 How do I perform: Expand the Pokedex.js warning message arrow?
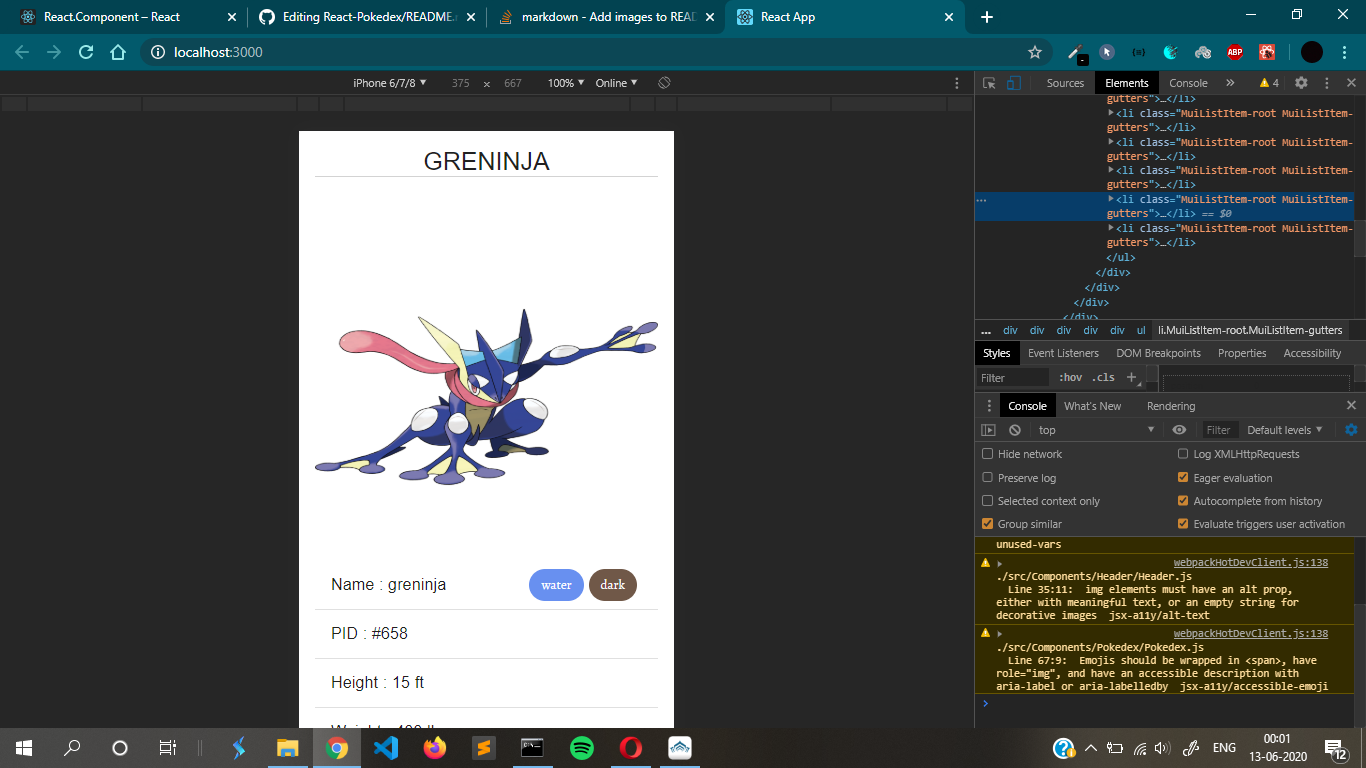coord(999,634)
